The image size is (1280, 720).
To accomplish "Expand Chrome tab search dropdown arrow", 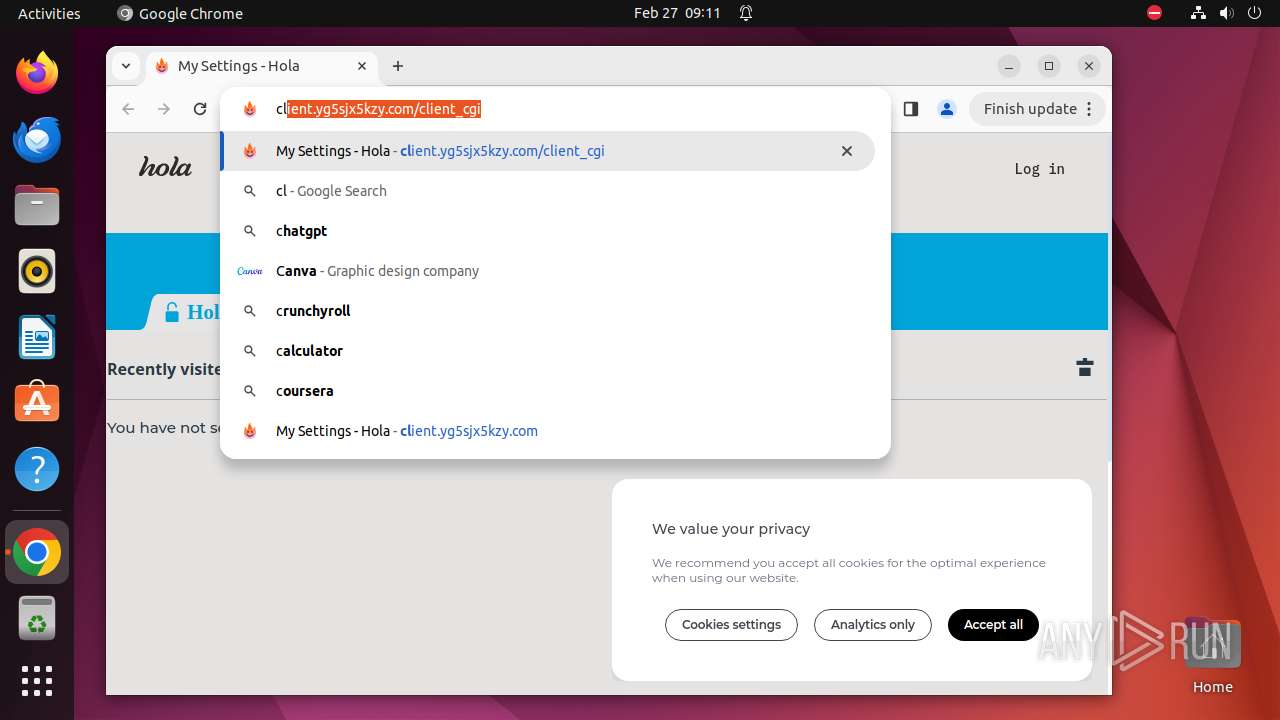I will pyautogui.click(x=125, y=66).
